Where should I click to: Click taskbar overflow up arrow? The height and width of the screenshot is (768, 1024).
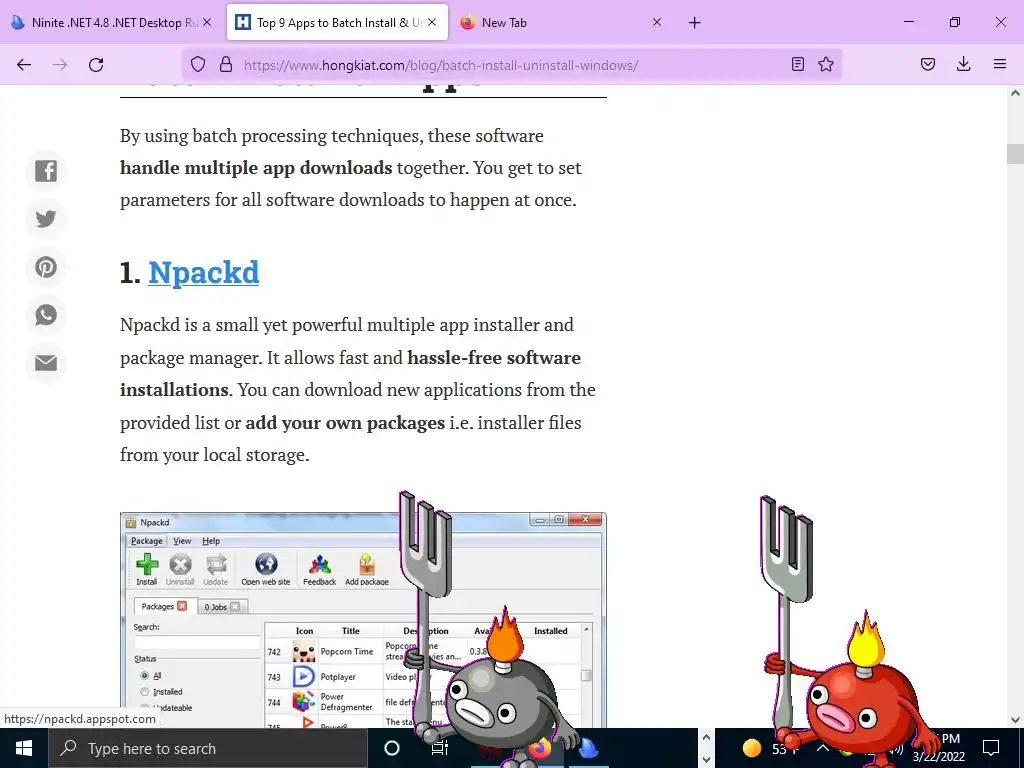pyautogui.click(x=706, y=737)
